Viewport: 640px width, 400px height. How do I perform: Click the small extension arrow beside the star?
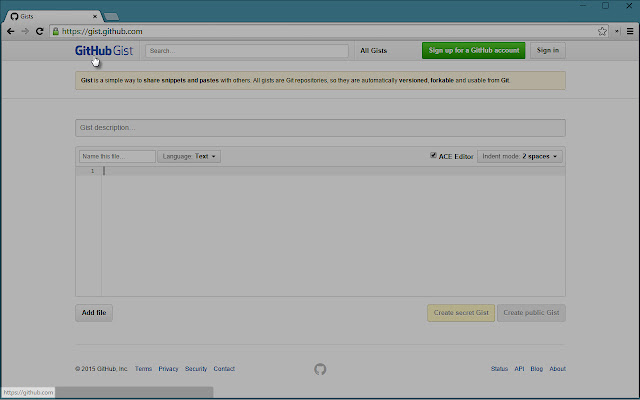tap(617, 31)
